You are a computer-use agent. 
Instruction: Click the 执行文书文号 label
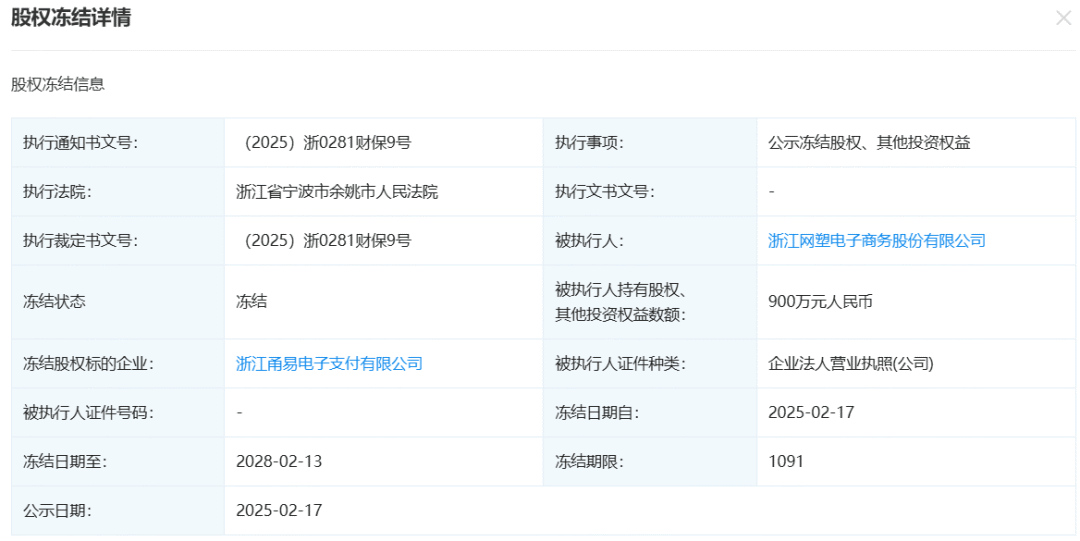605,192
